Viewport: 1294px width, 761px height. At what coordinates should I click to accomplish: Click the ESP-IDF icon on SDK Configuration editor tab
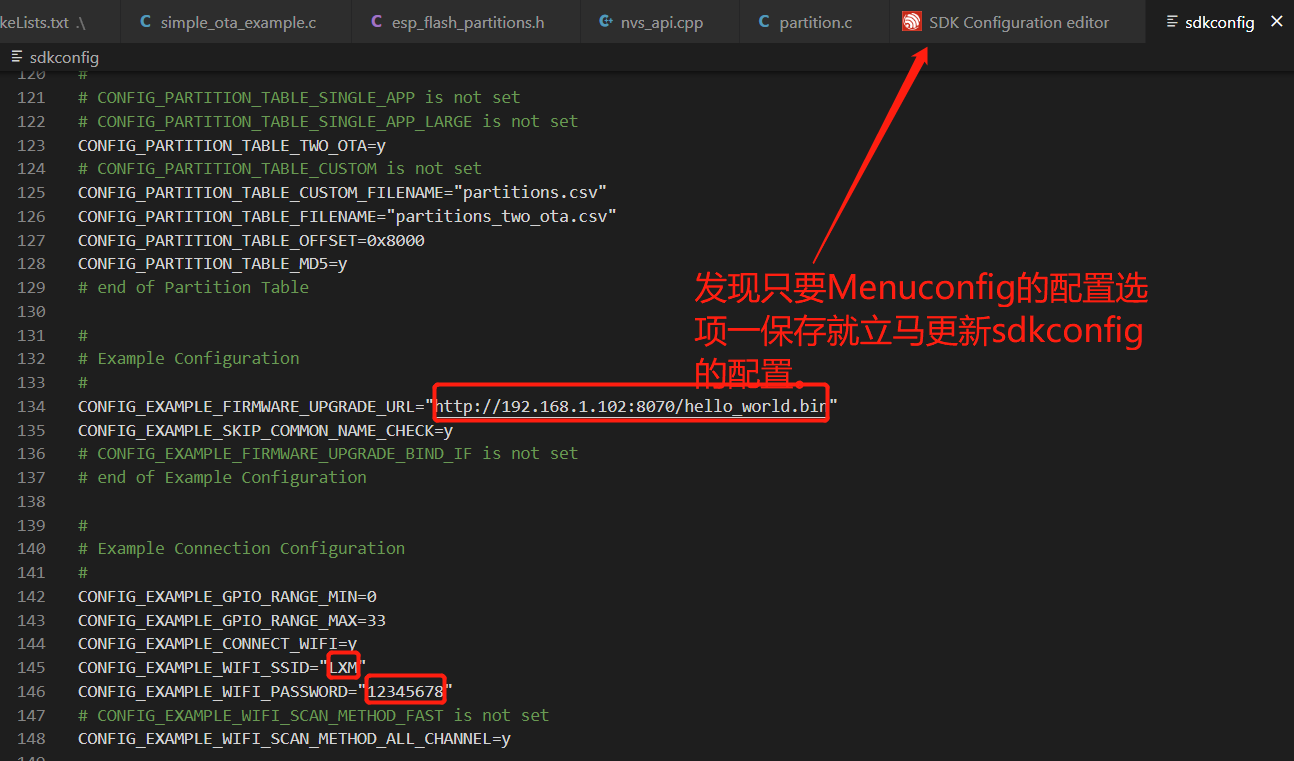tap(912, 21)
